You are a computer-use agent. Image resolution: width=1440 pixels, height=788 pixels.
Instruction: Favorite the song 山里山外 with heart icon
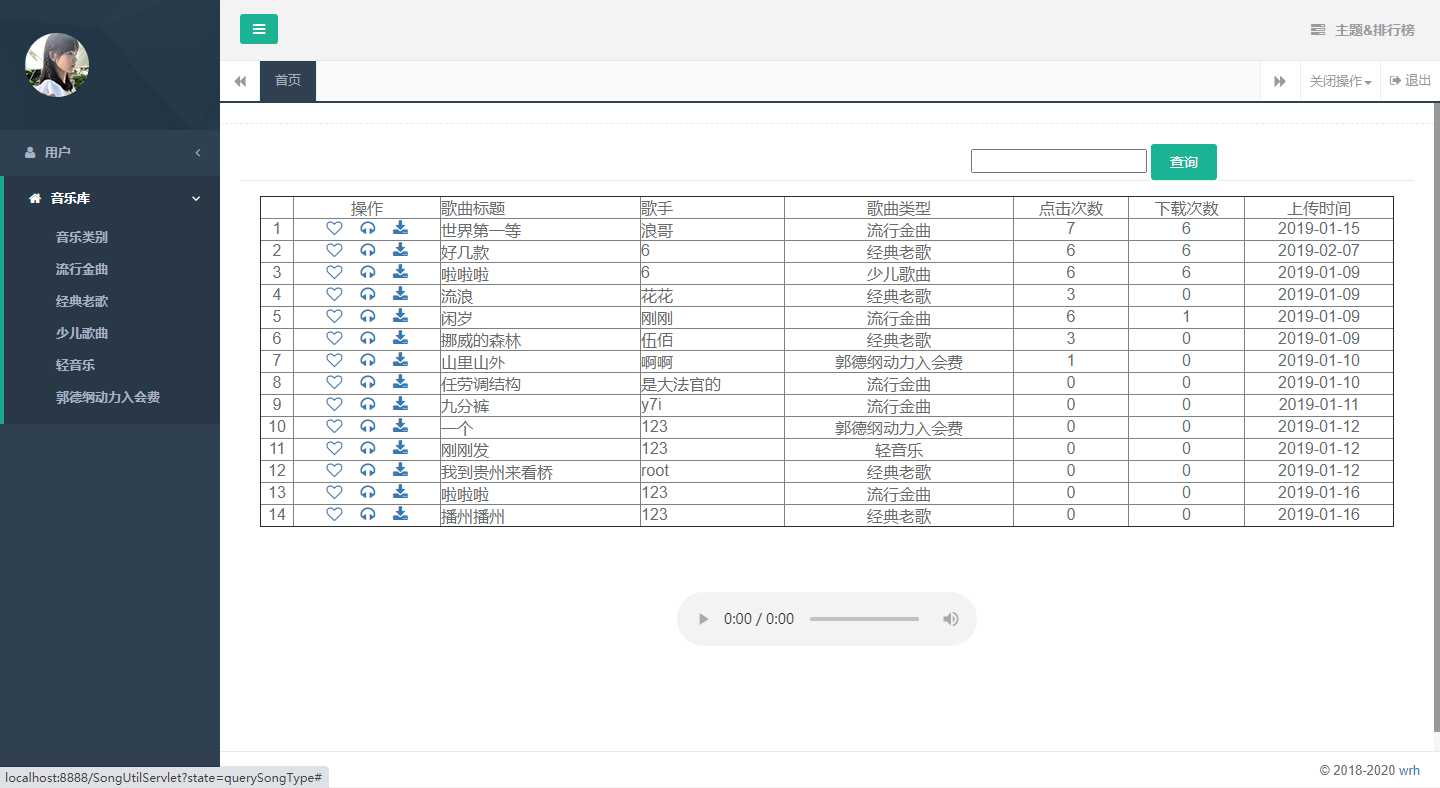pos(334,360)
